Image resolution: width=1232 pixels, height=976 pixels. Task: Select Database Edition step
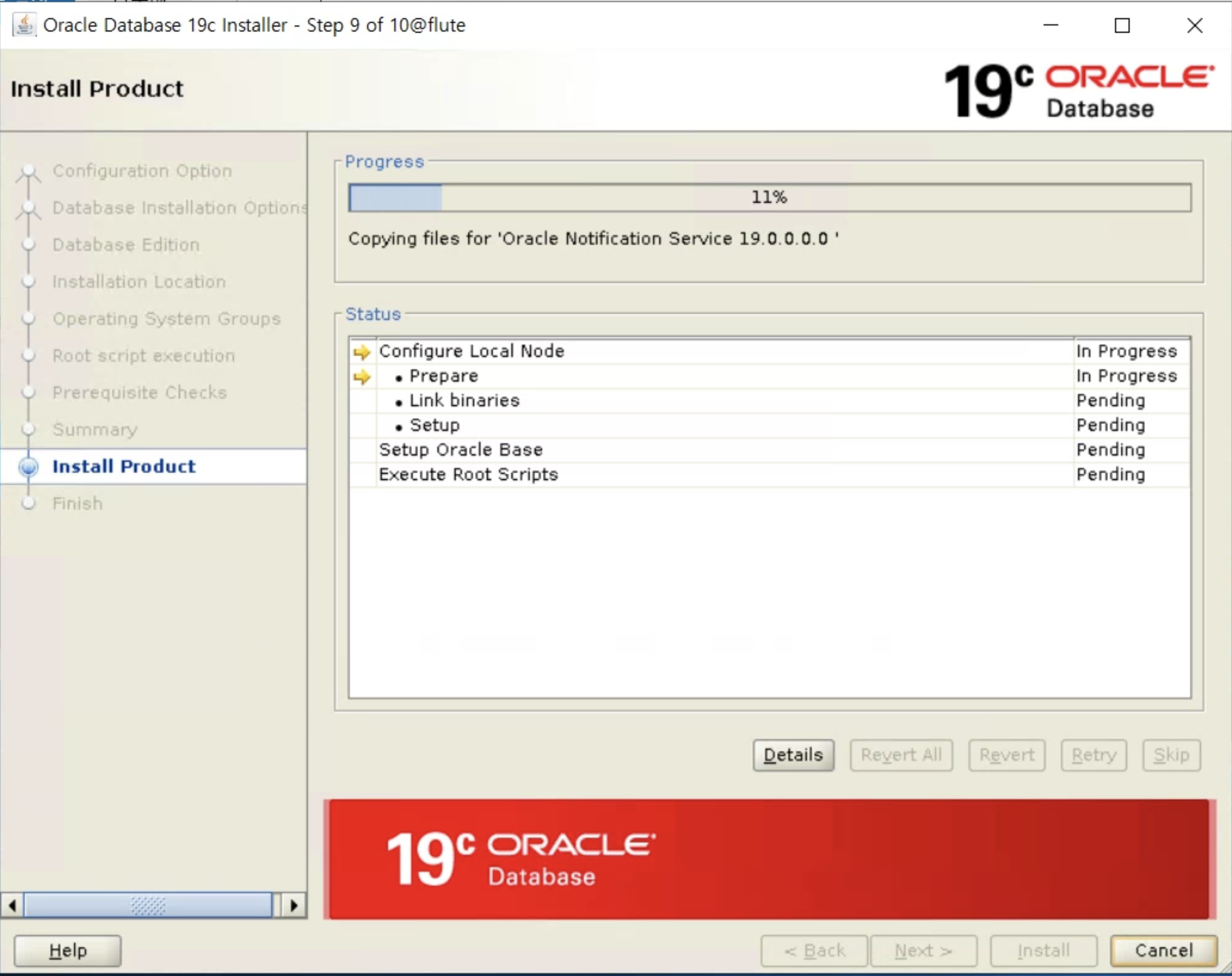click(126, 245)
